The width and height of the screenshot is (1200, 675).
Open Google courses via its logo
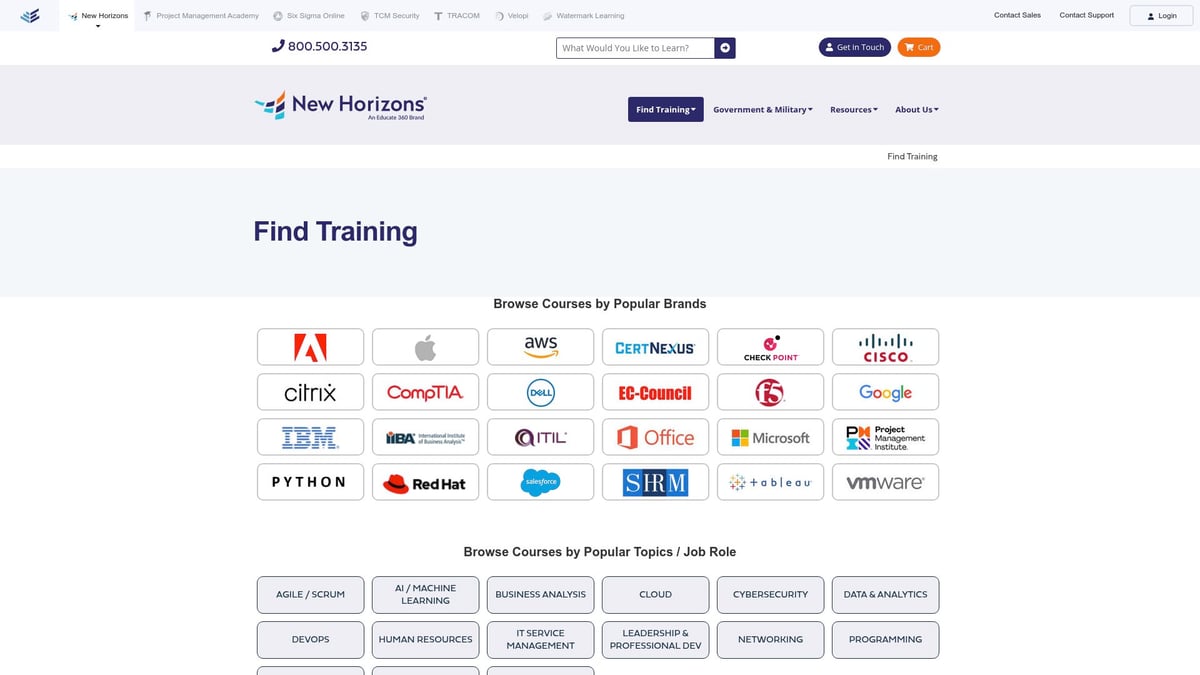pyautogui.click(x=885, y=391)
